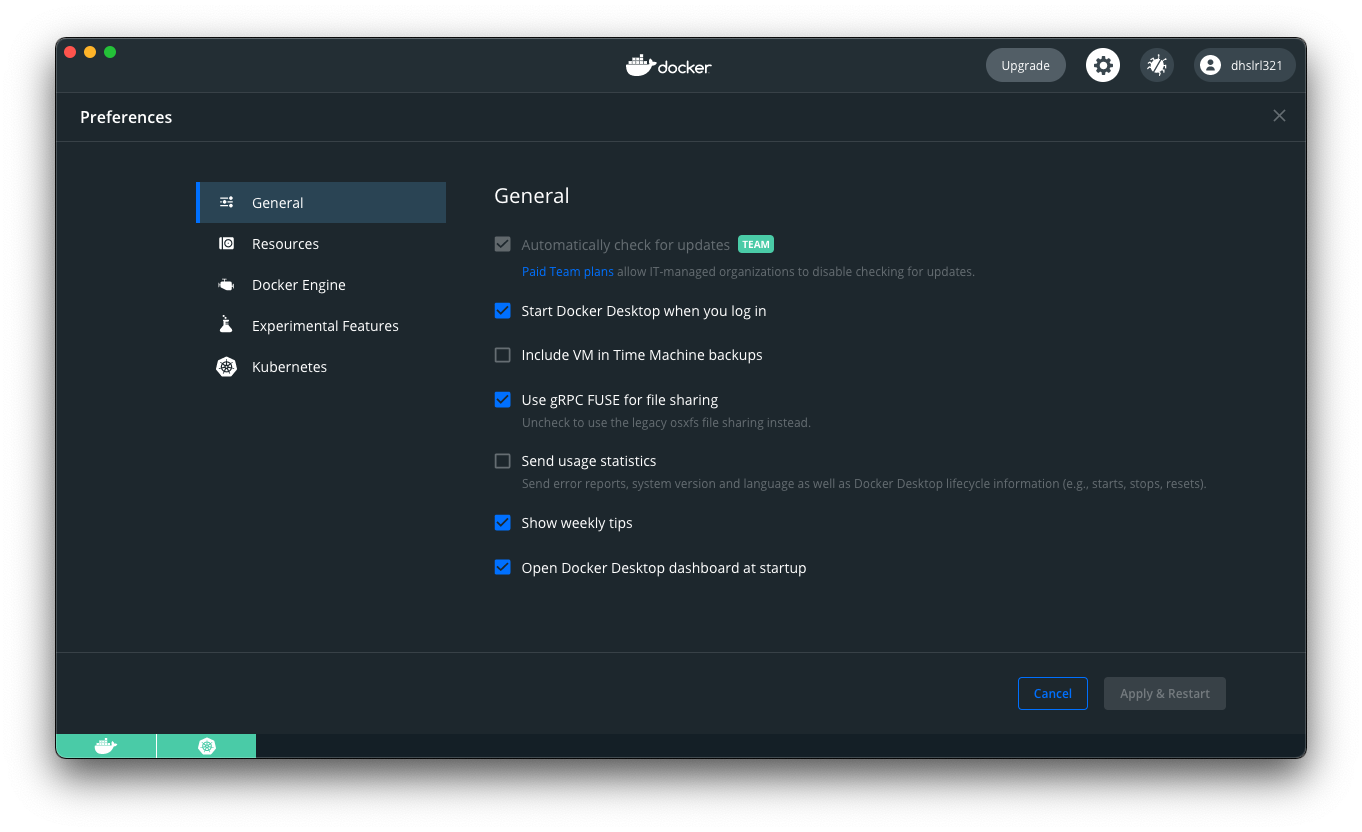Uncheck Show weekly tips
Screen dimensions: 1362x832
[503, 523]
